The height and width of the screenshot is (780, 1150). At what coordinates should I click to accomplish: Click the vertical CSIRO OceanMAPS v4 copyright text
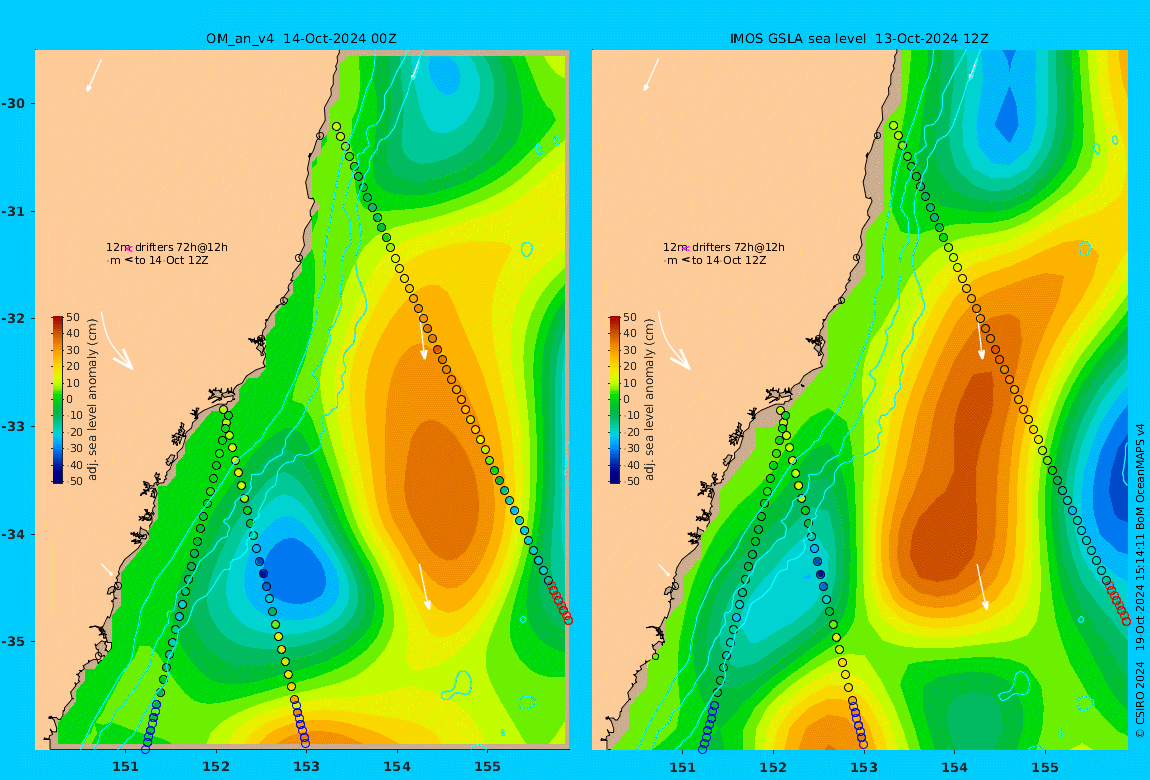[x=1140, y=581]
